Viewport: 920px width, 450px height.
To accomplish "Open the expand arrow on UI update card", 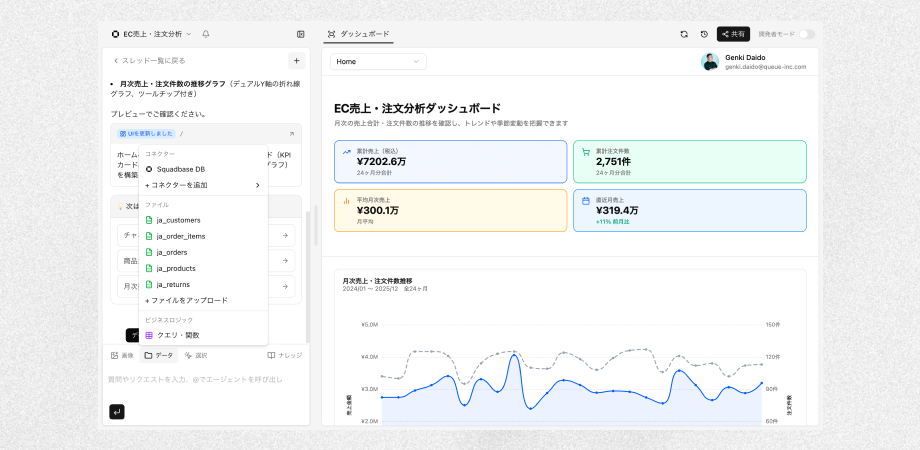I will [x=292, y=134].
